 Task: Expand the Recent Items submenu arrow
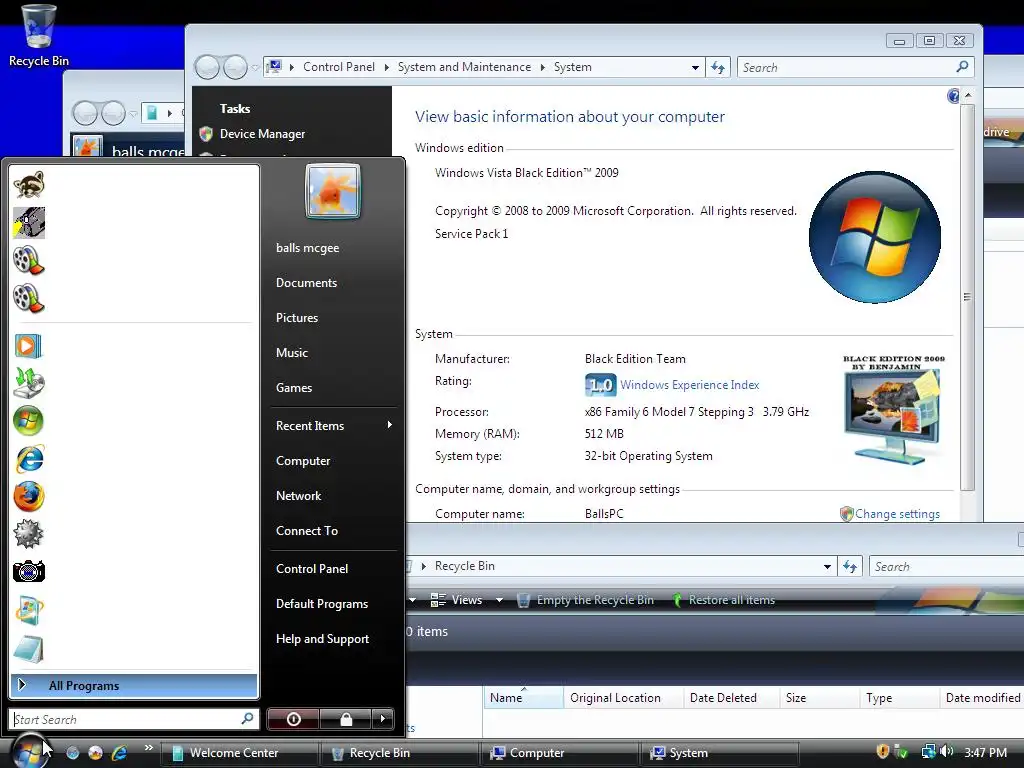click(389, 425)
